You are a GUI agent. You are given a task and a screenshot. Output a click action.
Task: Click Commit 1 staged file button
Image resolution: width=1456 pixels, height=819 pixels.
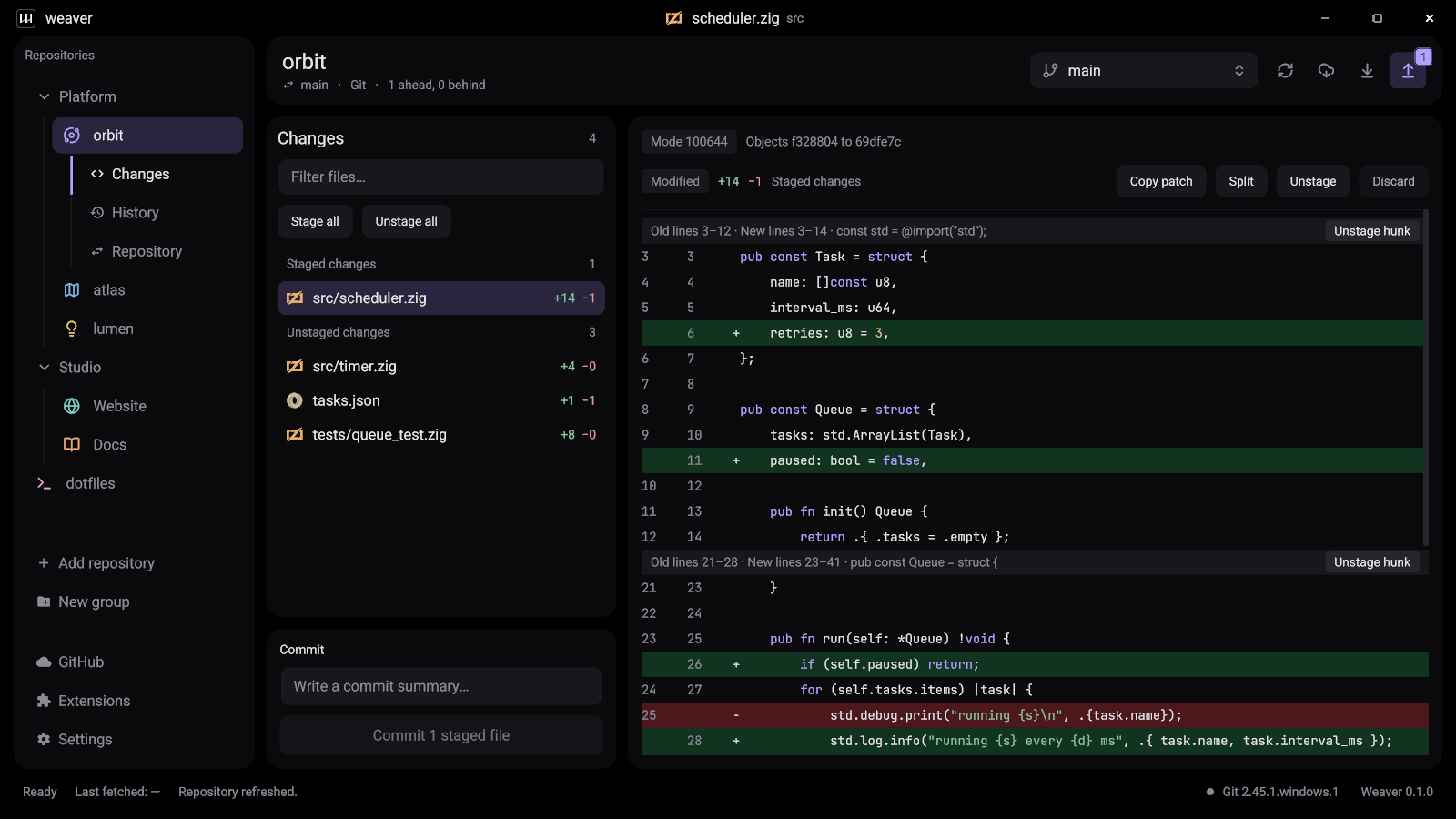(x=441, y=735)
